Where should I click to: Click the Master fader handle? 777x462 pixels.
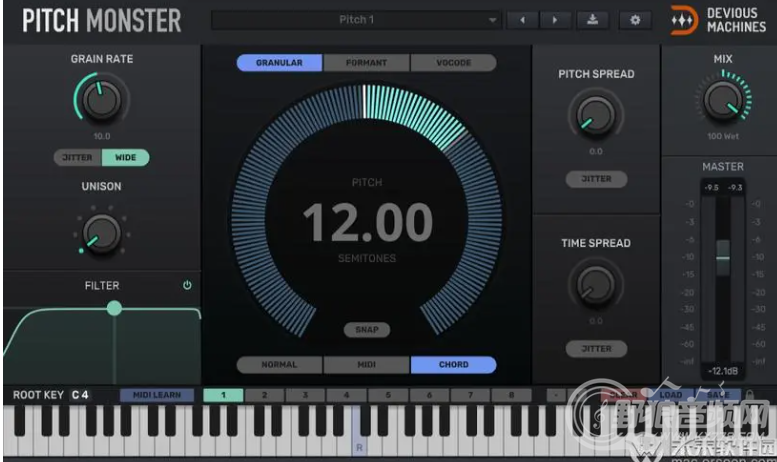(723, 258)
